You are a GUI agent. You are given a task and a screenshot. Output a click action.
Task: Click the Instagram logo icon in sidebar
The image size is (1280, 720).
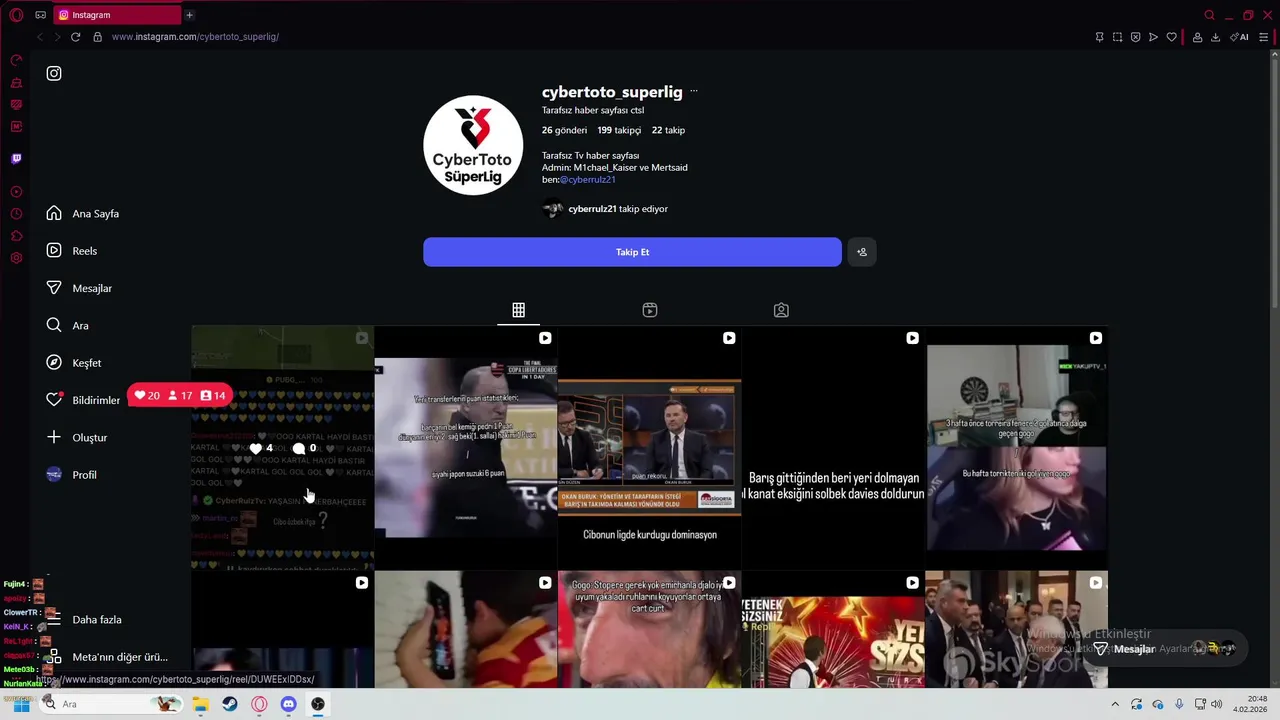[x=54, y=73]
